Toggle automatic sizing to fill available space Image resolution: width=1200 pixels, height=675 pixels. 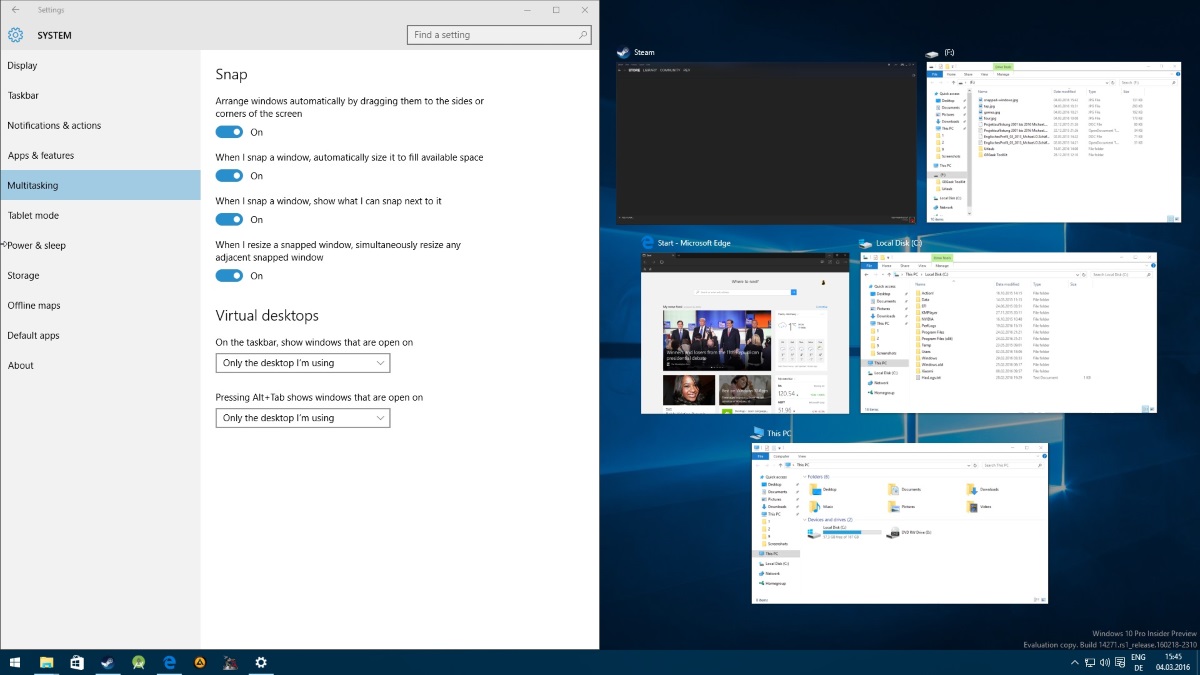[x=229, y=176]
